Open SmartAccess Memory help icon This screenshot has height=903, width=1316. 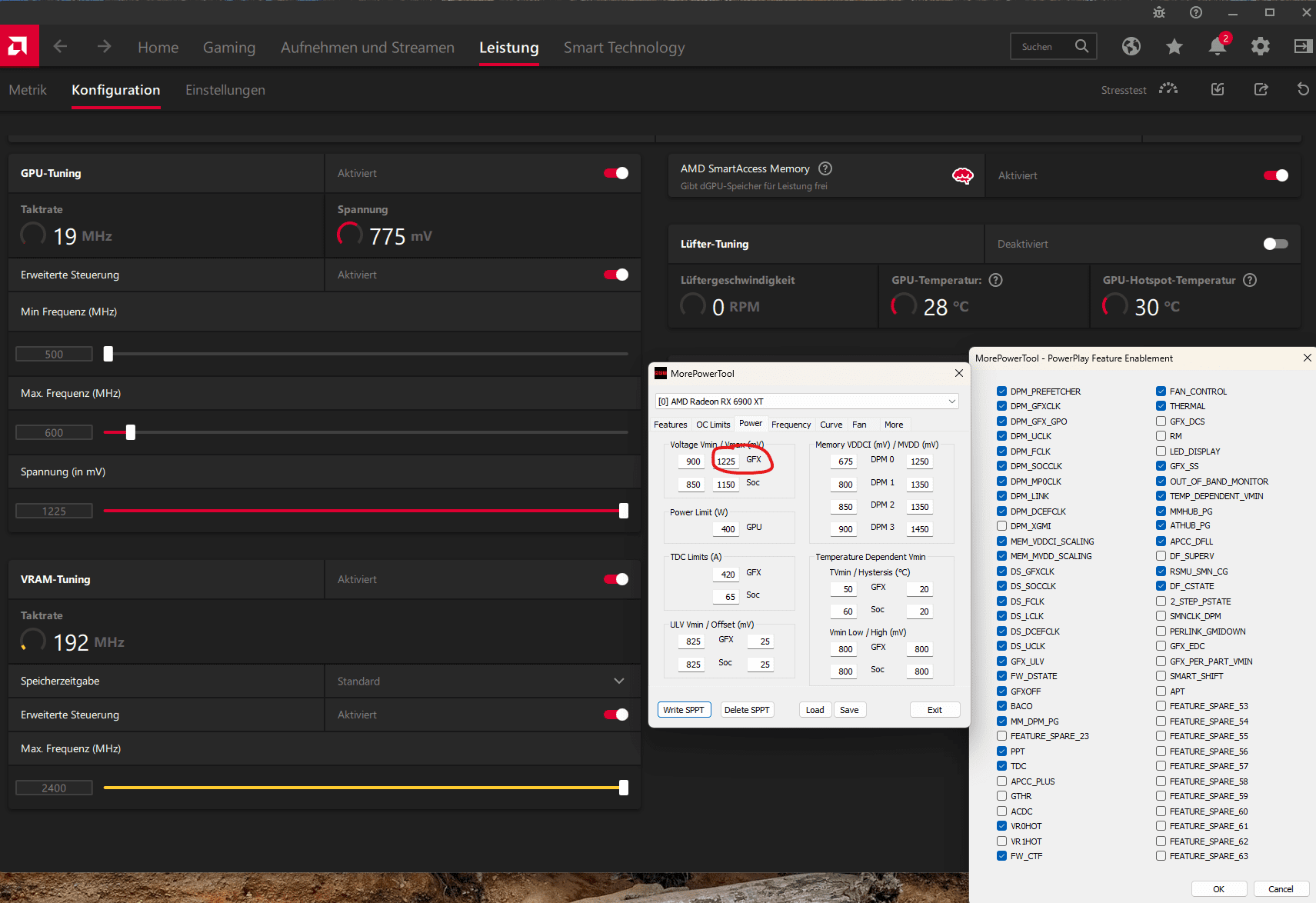click(825, 168)
